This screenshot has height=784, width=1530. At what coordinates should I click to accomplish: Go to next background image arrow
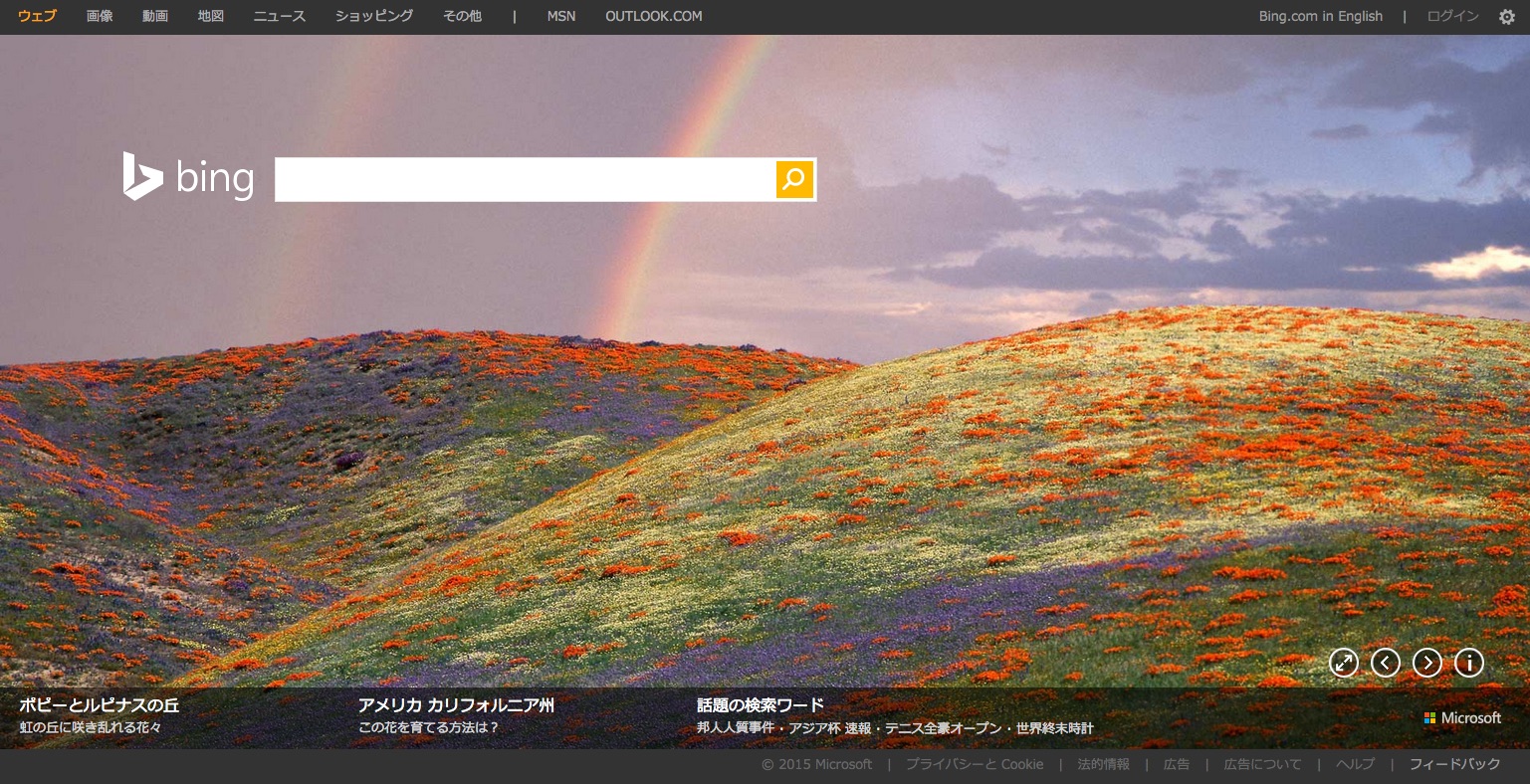click(1427, 663)
